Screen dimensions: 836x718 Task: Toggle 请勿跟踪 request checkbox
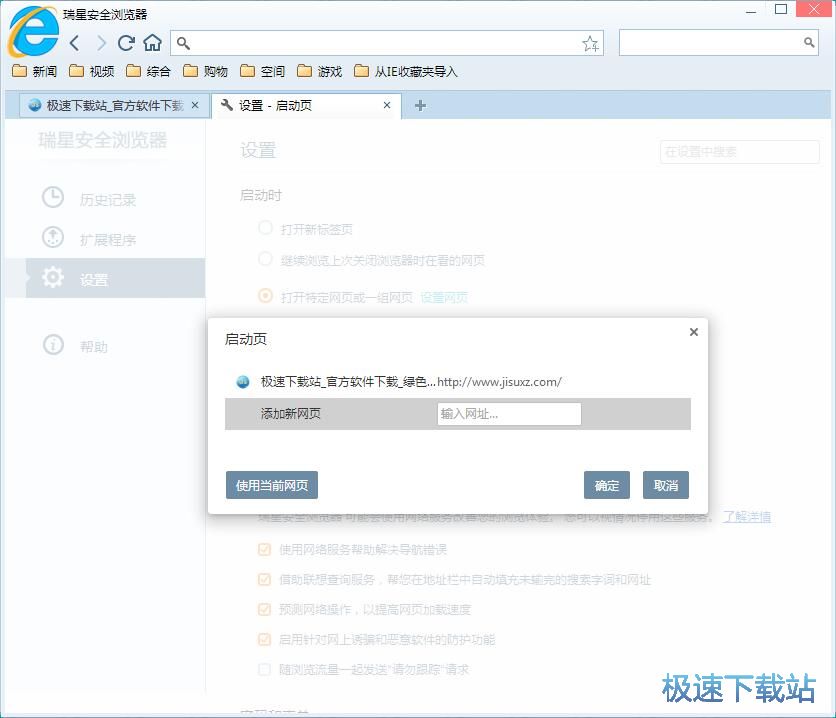264,669
